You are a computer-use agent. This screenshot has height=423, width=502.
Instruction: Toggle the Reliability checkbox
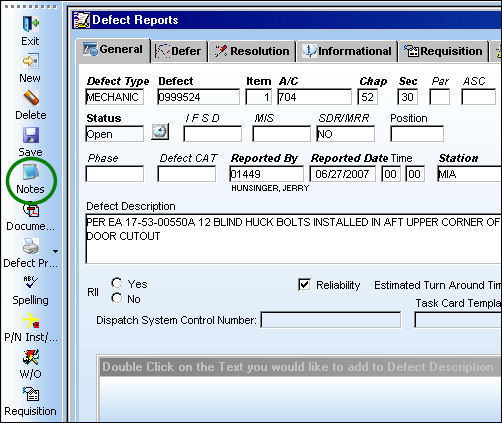[304, 285]
